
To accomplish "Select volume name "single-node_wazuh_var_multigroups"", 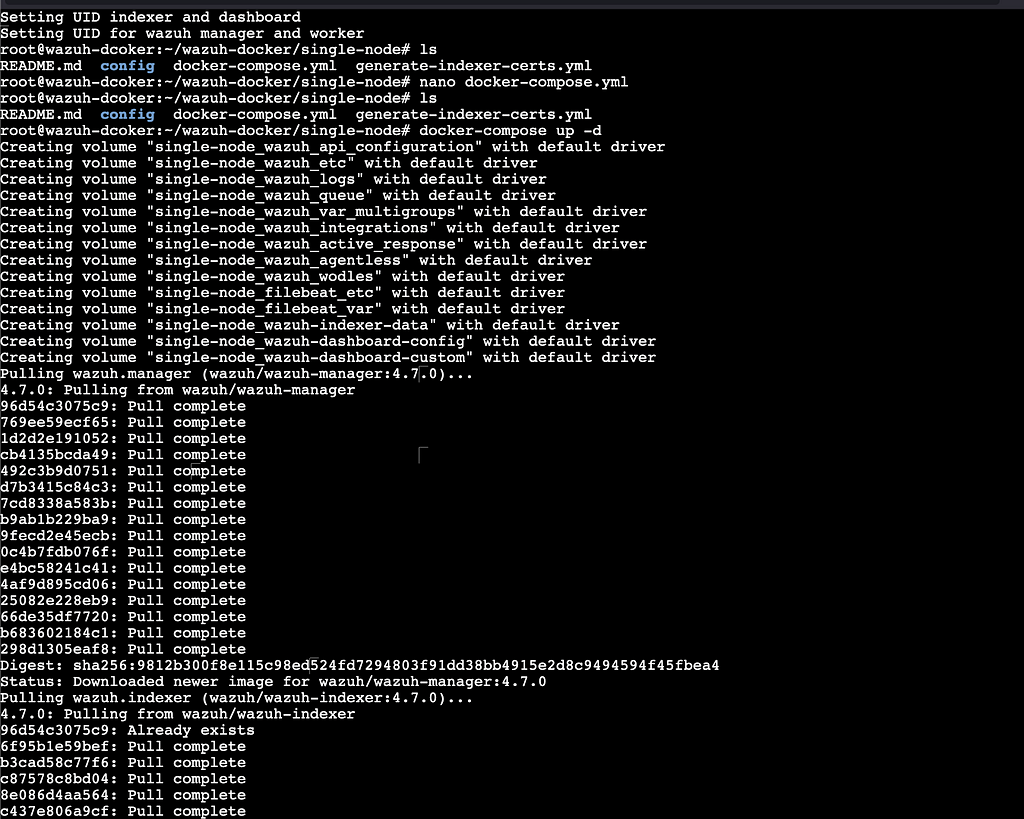I will click(x=306, y=212).
